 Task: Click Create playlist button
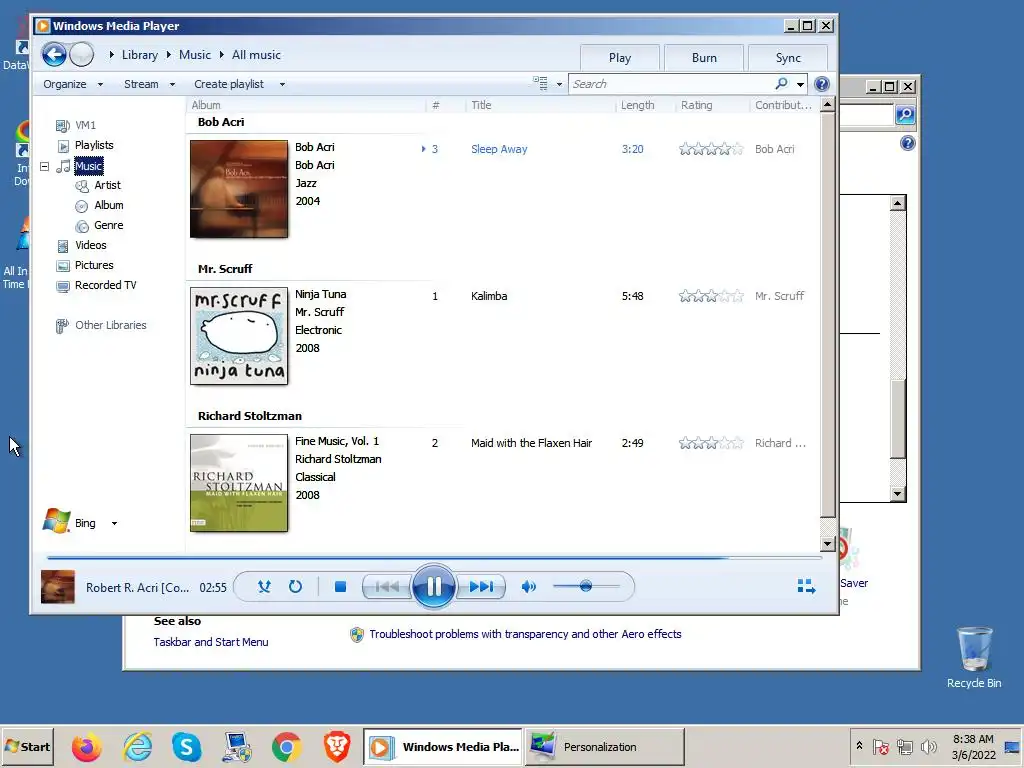pyautogui.click(x=229, y=84)
